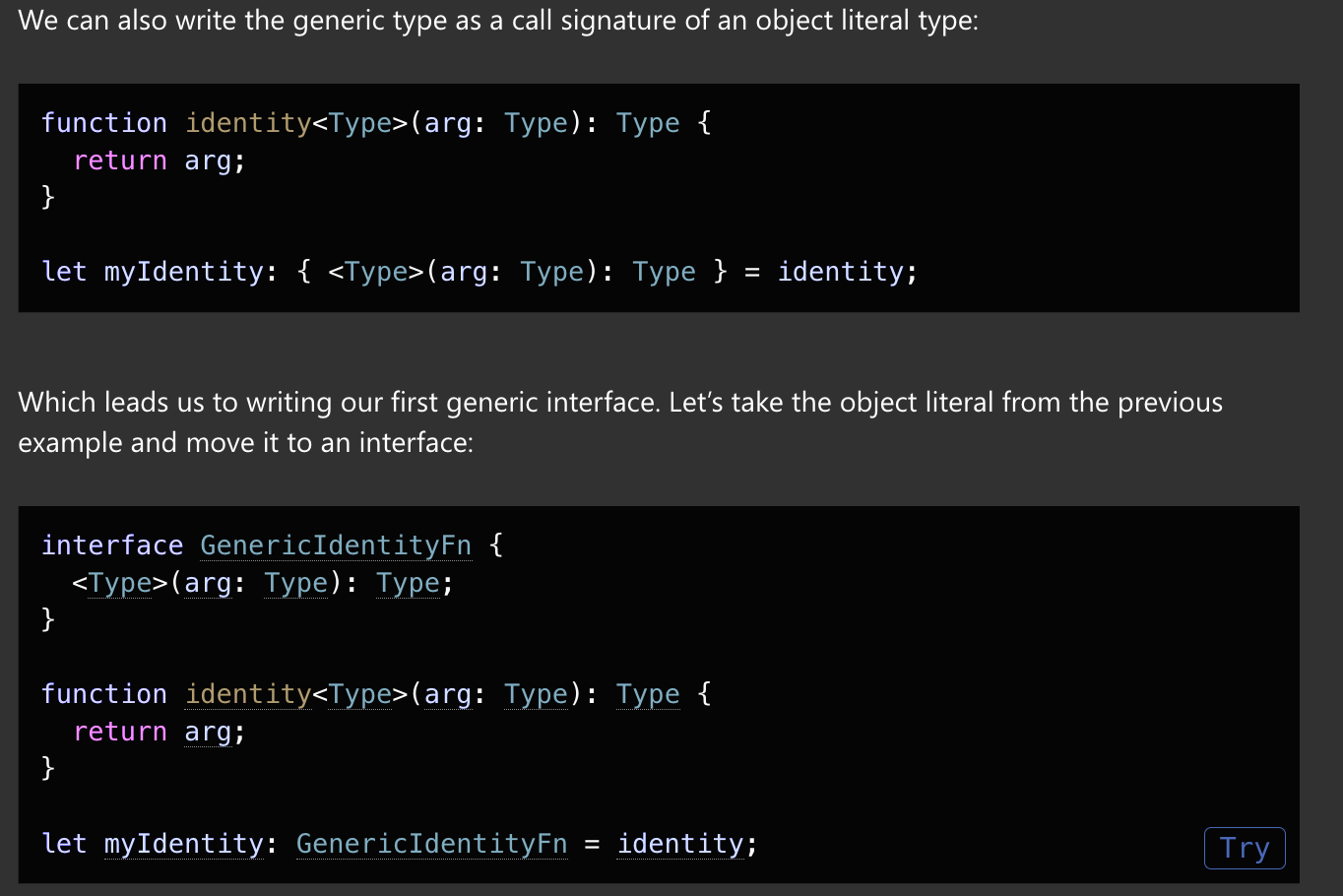The image size is (1343, 896).
Task: Click the function keyword in the lower code block
Action: tap(103, 694)
